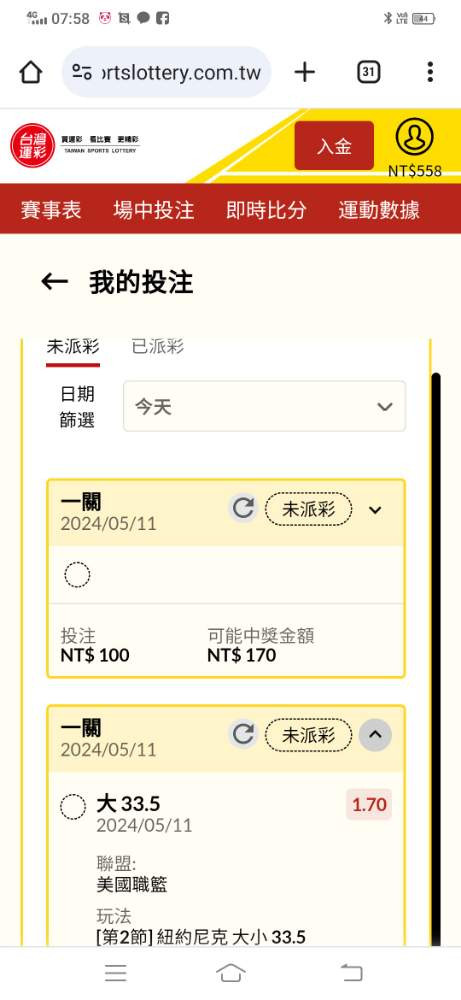Image resolution: width=461 pixels, height=1000 pixels.
Task: Open the 即時比分 menu item
Action: click(266, 209)
